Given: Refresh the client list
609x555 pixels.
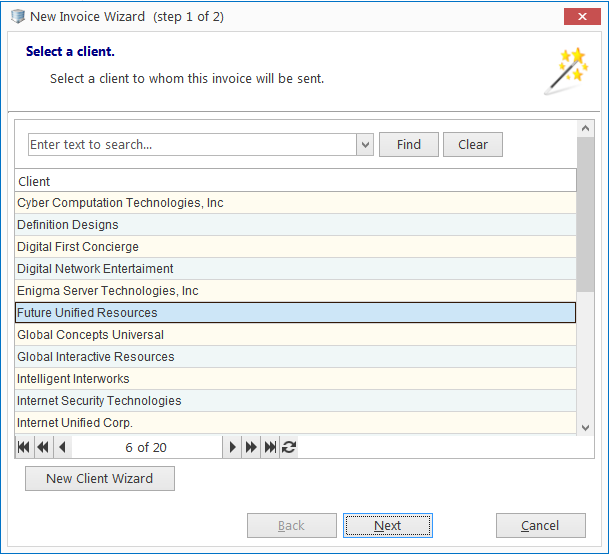Looking at the screenshot, I should pos(289,447).
